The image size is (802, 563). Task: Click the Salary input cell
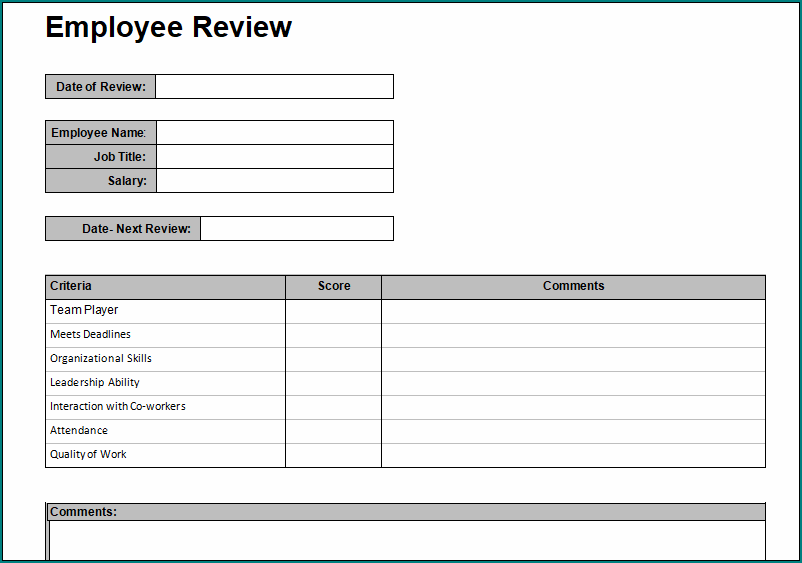click(275, 181)
